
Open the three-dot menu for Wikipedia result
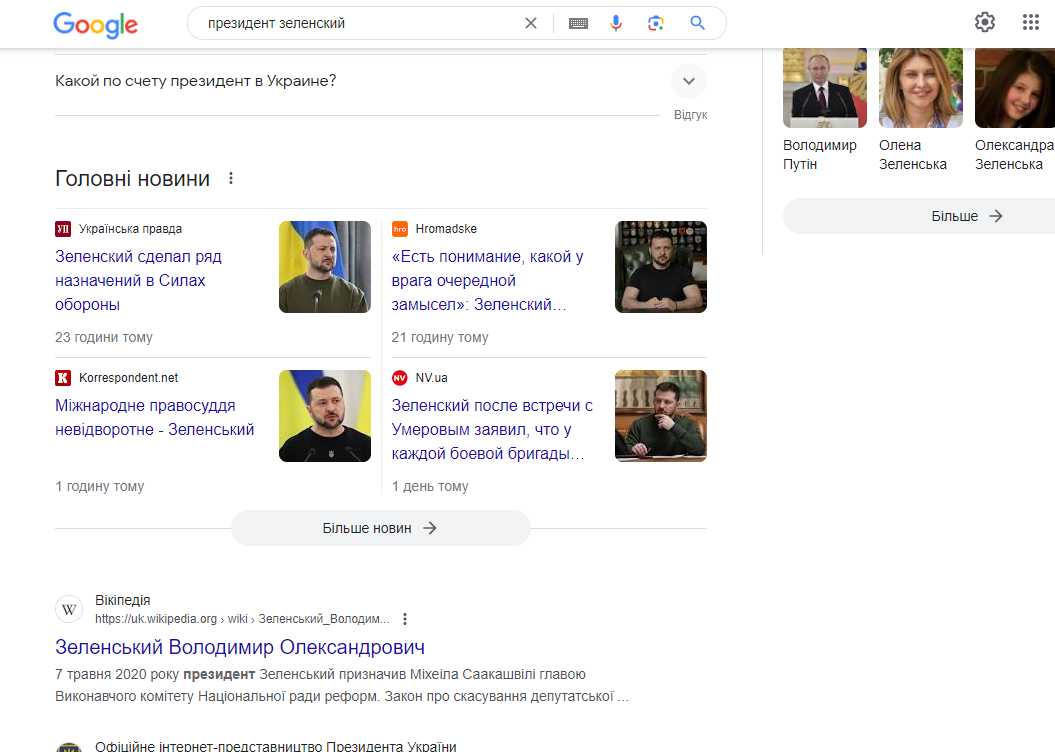click(405, 619)
